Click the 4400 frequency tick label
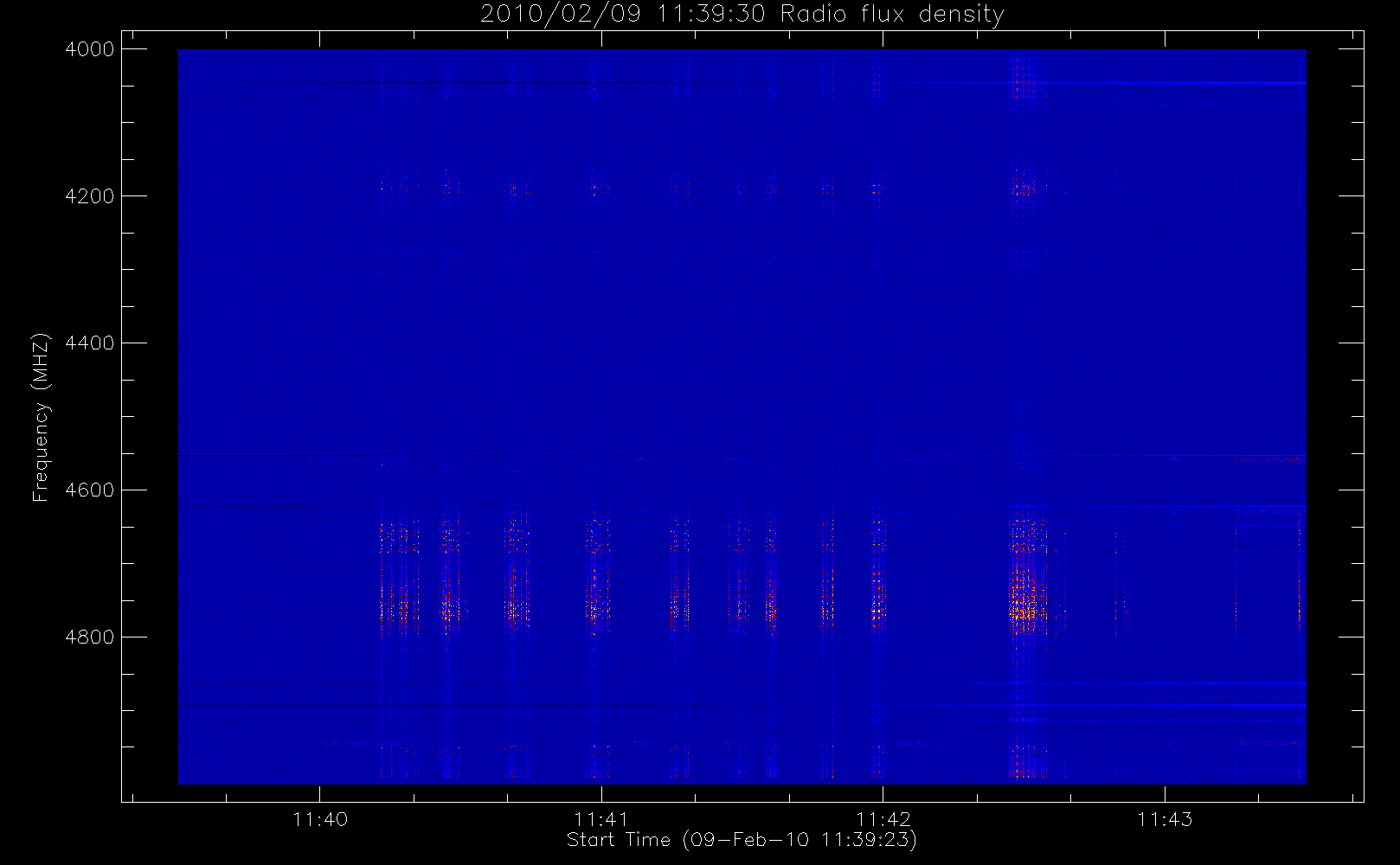This screenshot has height=865, width=1400. pos(90,343)
